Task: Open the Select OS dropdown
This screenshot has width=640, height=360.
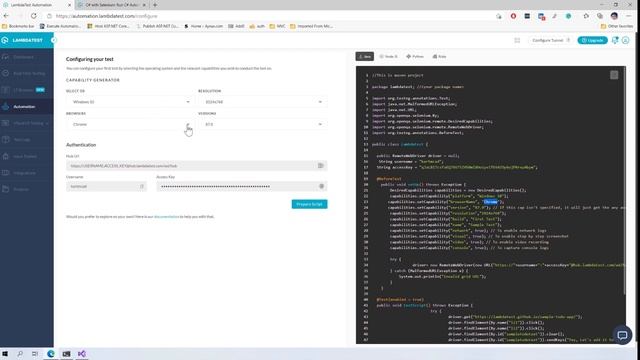Action: 131,102
